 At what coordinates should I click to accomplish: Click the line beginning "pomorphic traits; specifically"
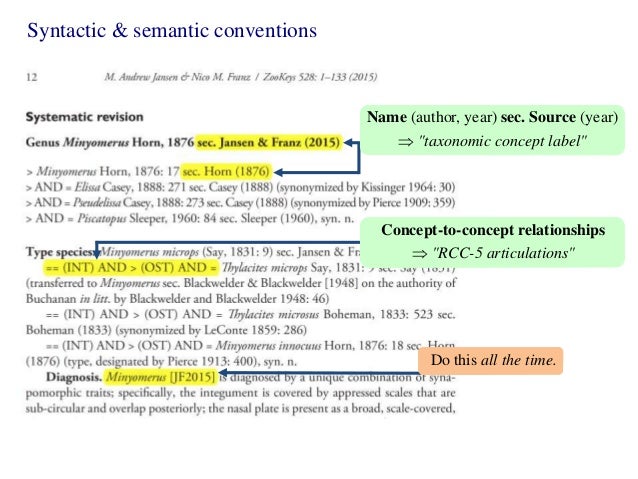[240, 393]
